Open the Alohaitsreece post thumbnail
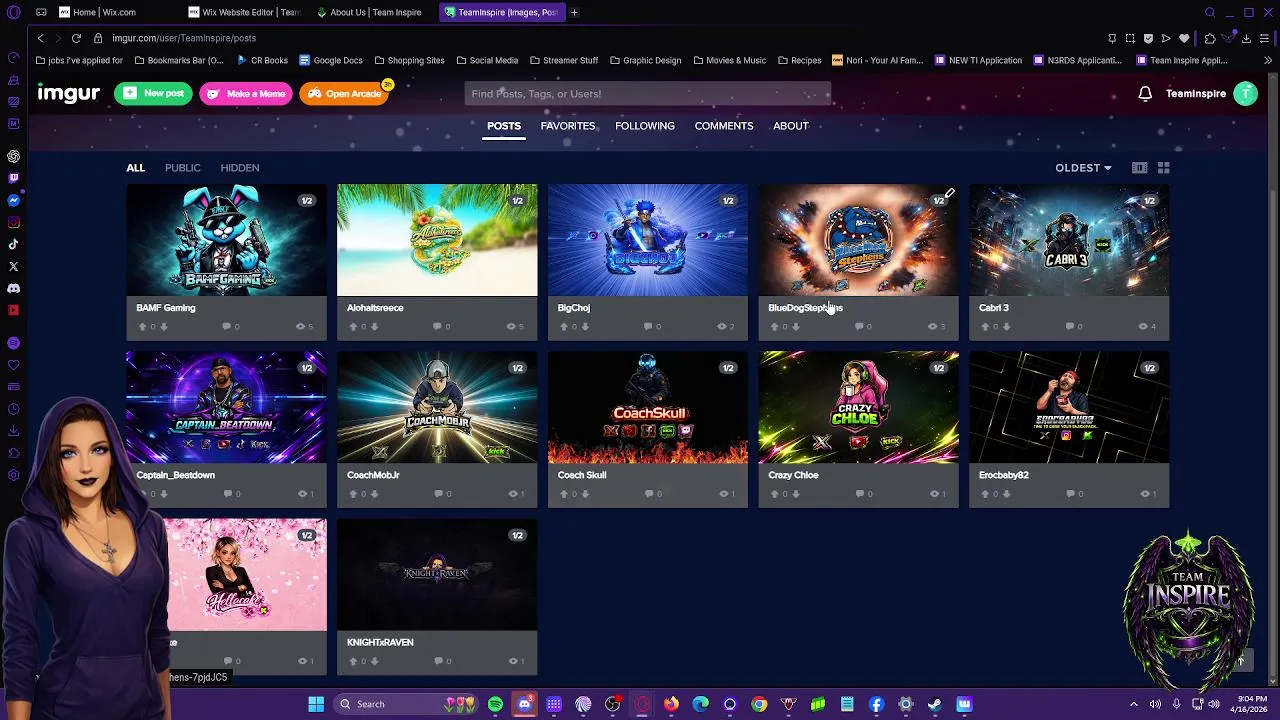The image size is (1280, 720). 437,240
